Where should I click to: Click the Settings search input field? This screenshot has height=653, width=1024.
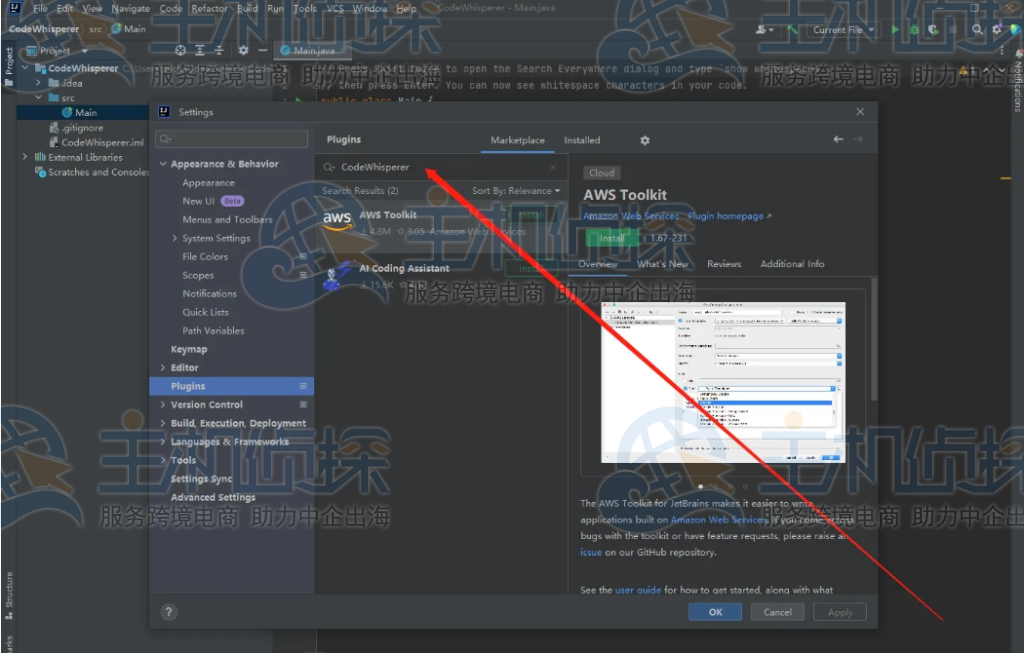click(x=232, y=139)
